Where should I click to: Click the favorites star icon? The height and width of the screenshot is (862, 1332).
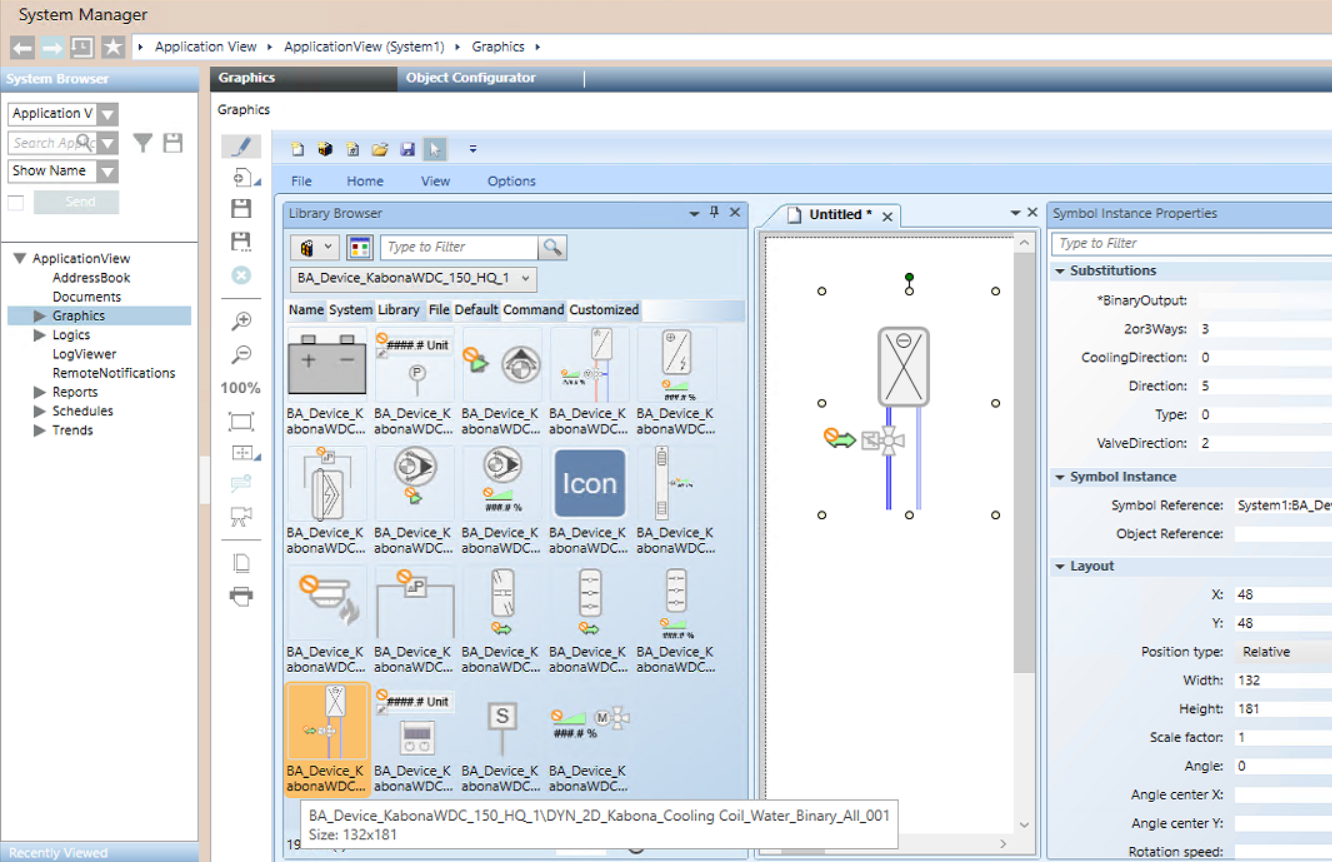point(113,47)
